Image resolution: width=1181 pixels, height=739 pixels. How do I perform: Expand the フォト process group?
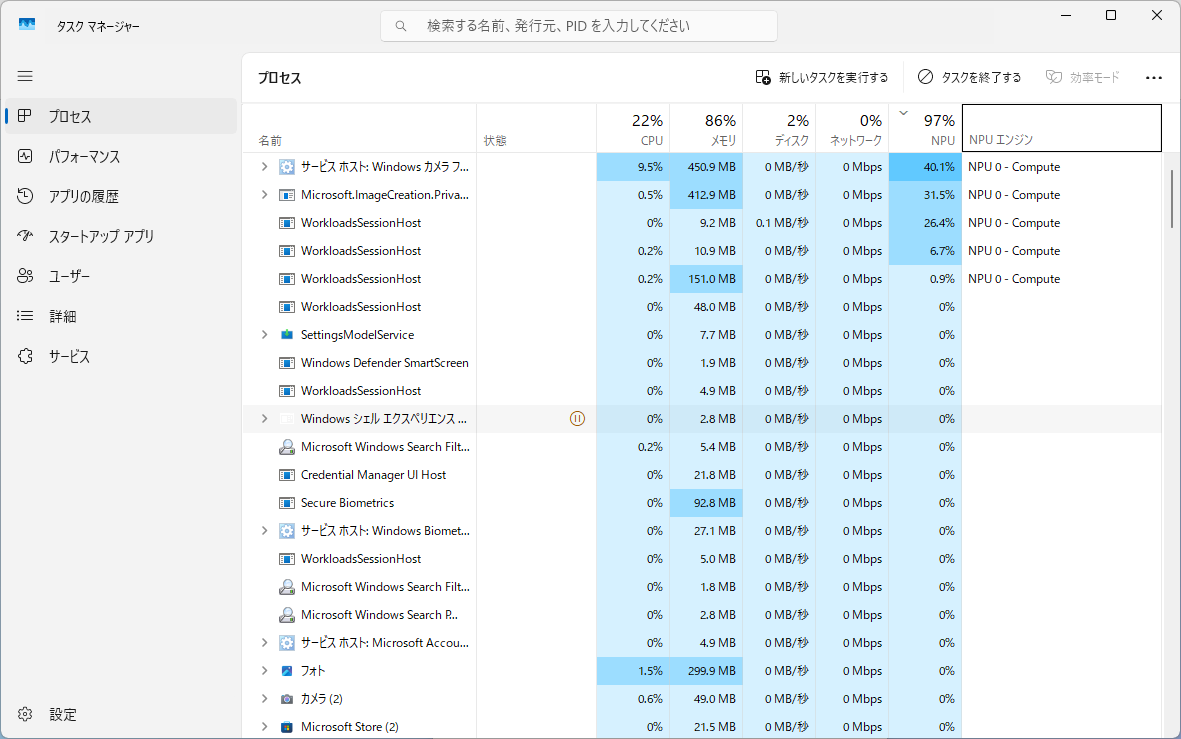click(x=264, y=670)
